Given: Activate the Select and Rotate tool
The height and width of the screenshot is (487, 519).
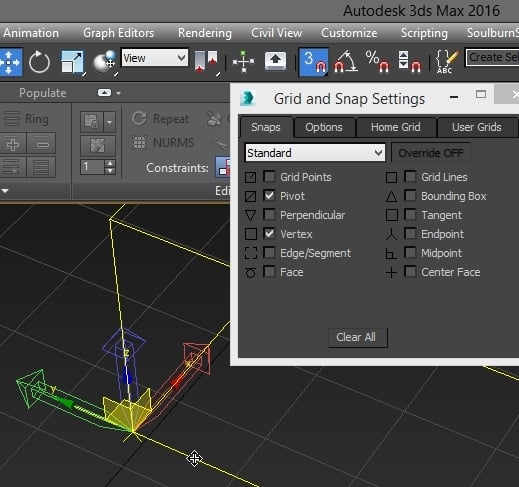Looking at the screenshot, I should [x=39, y=62].
